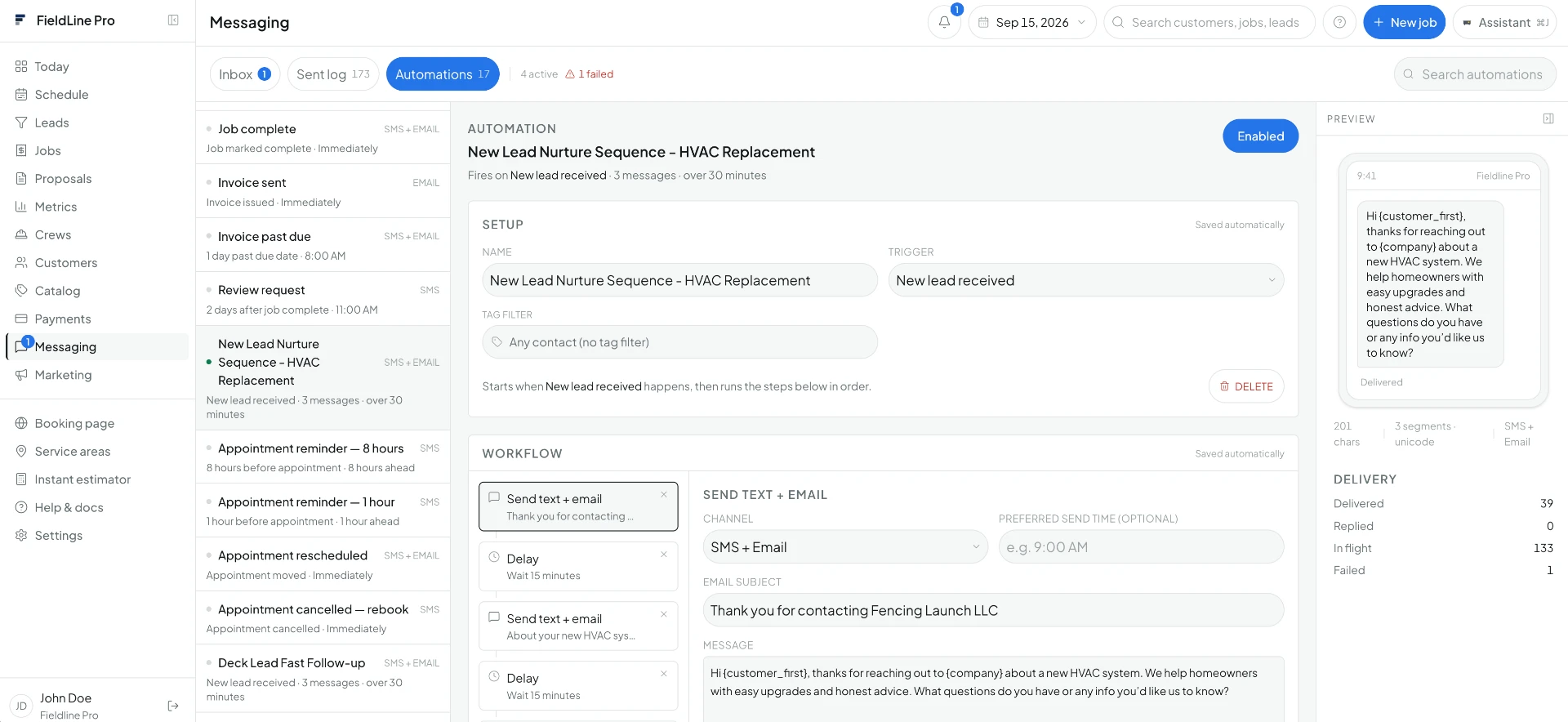
Task: Select the Review request automation
Action: [323, 299]
